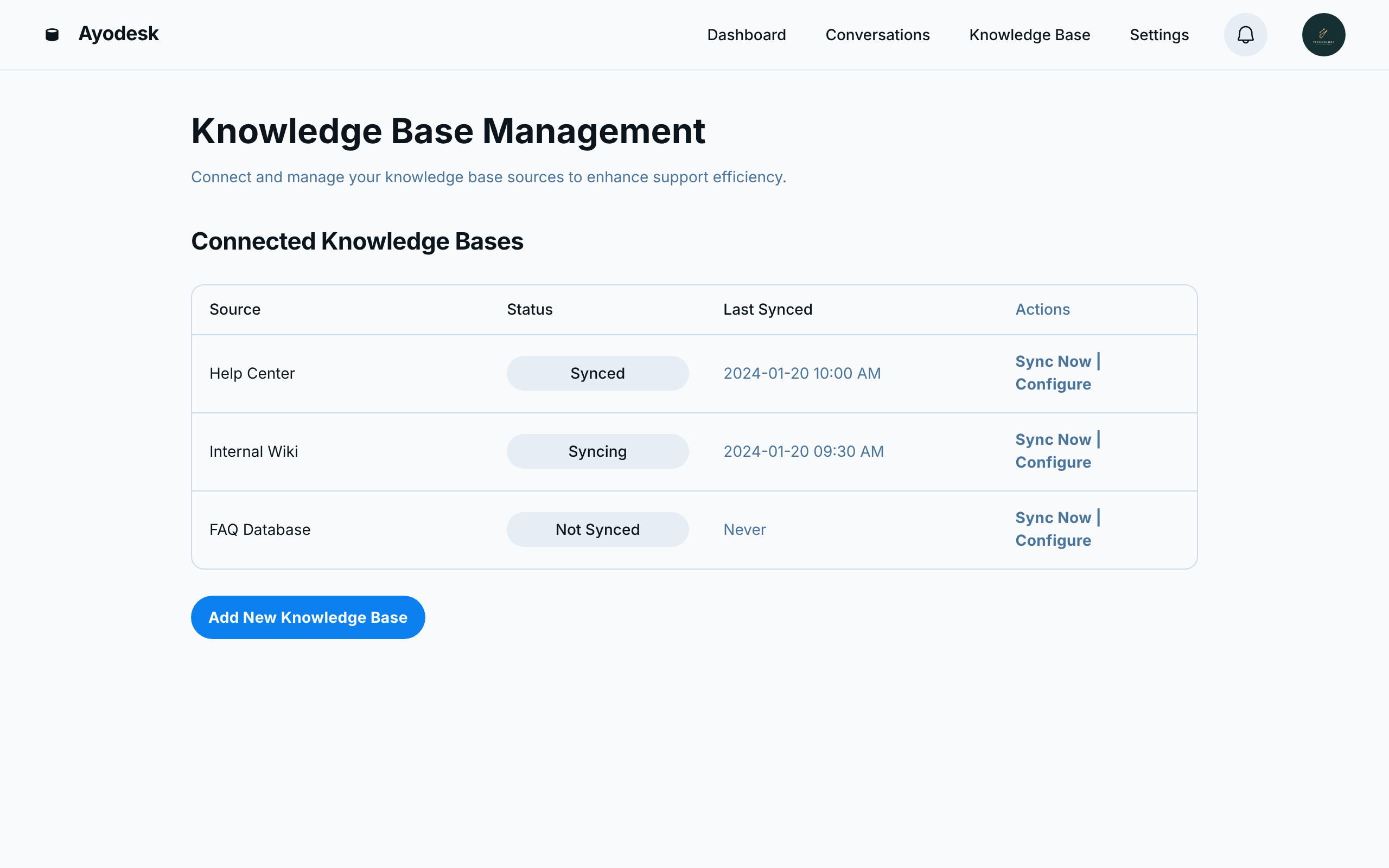1389x868 pixels.
Task: Open the Settings nav item
Action: pos(1159,35)
